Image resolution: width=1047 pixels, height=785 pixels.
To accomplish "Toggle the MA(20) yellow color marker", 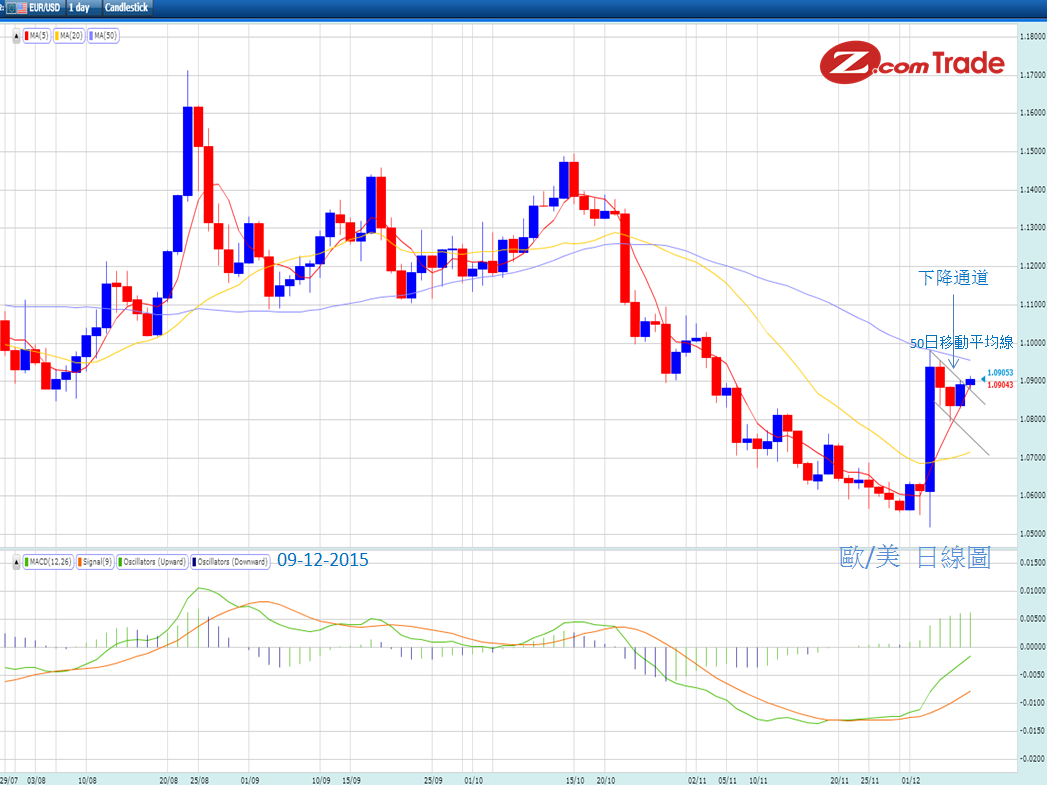I will (x=59, y=35).
